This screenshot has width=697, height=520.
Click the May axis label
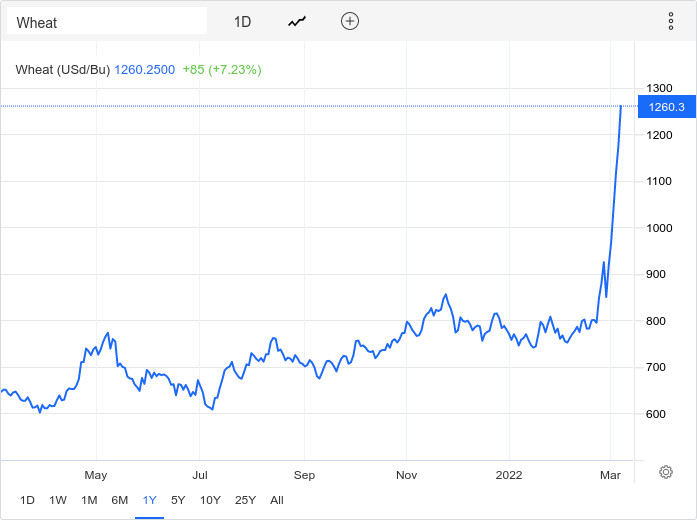click(96, 475)
